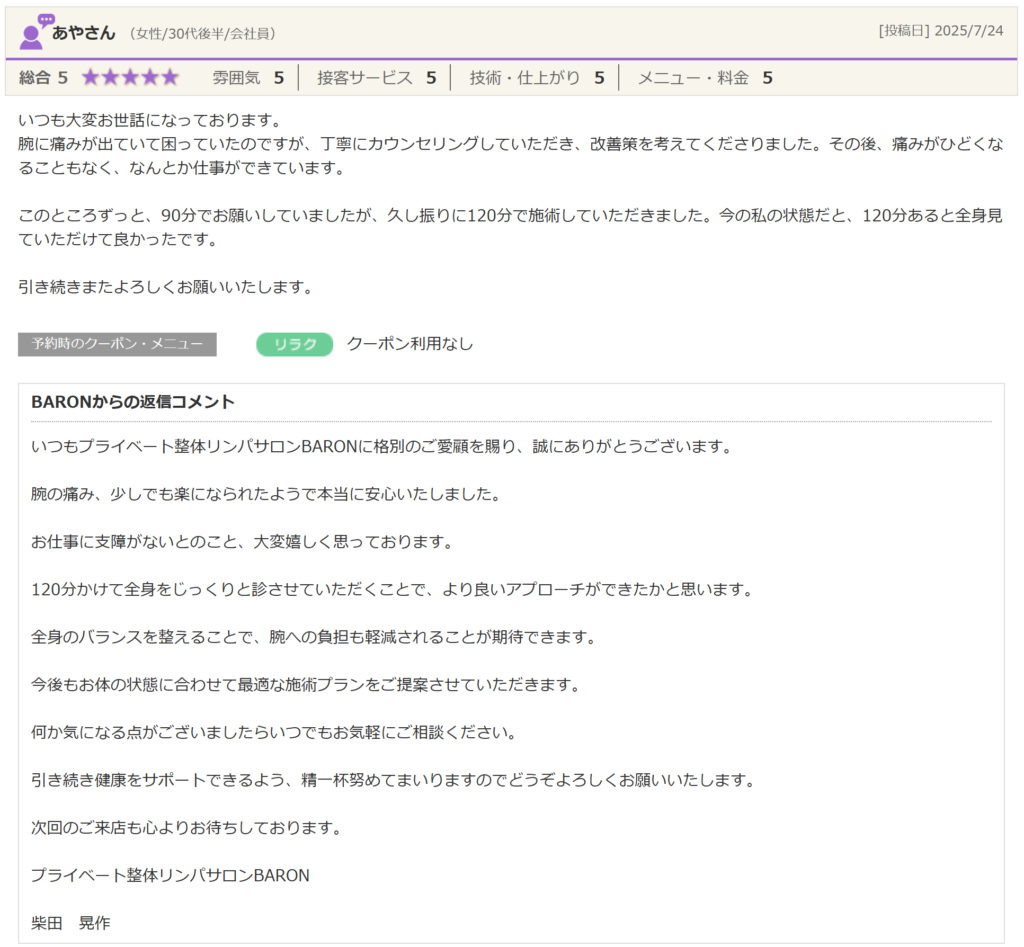Image resolution: width=1024 pixels, height=947 pixels.
Task: Click the クーポン利用なし text
Action: (409, 344)
